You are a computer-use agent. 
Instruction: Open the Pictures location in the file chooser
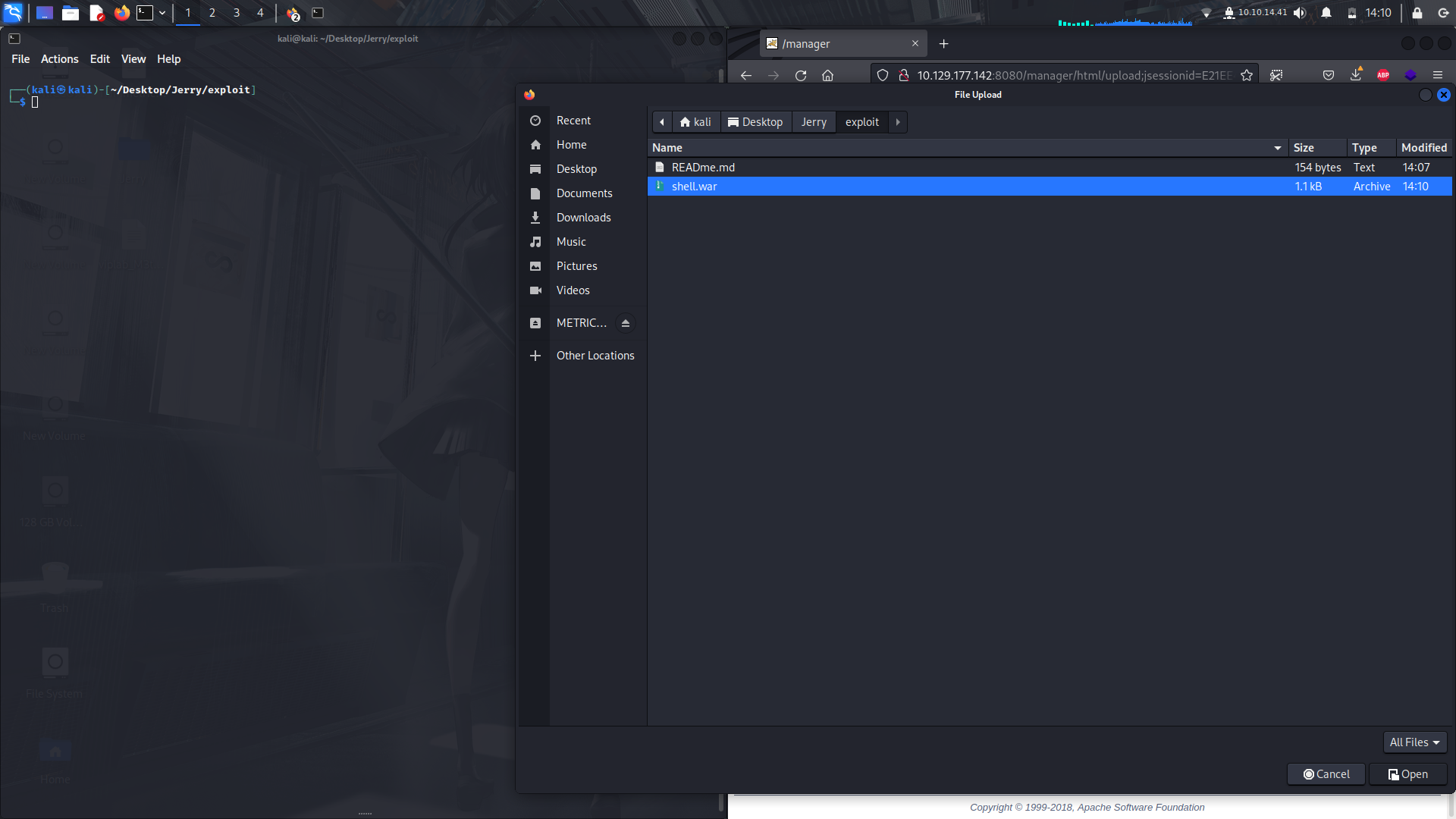click(x=576, y=265)
